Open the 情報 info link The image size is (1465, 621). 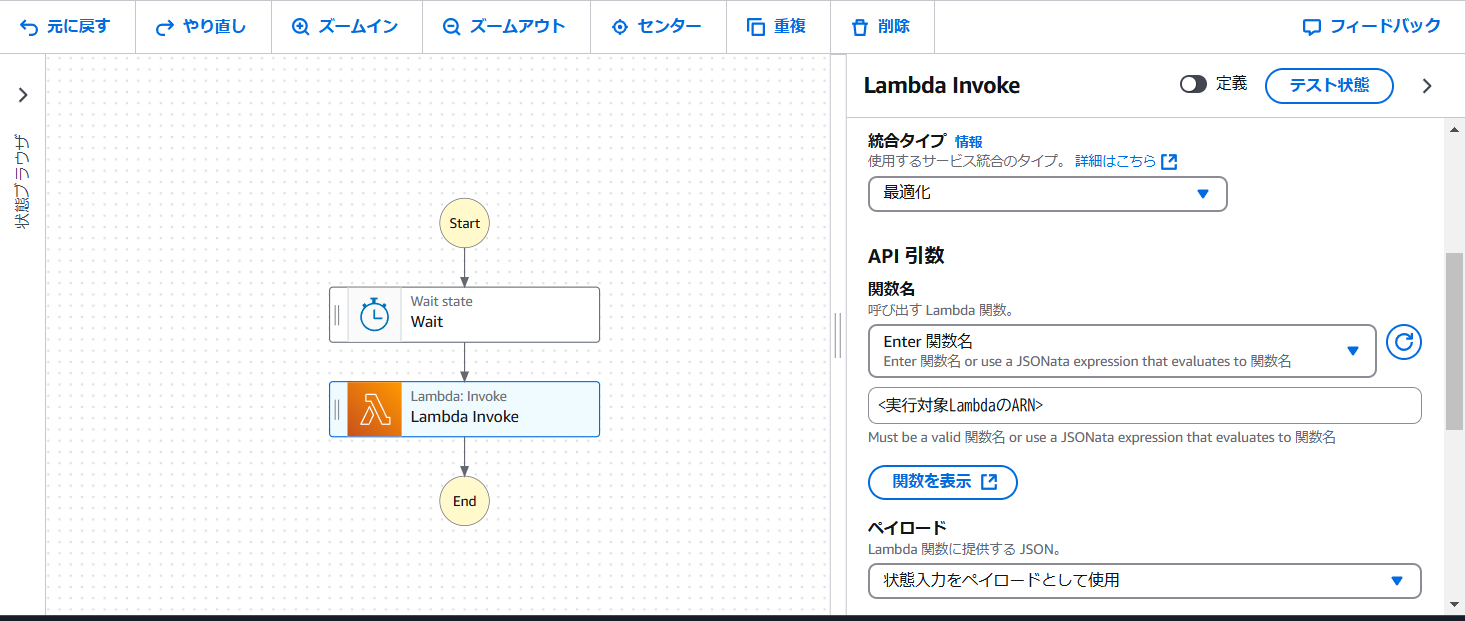(x=969, y=142)
